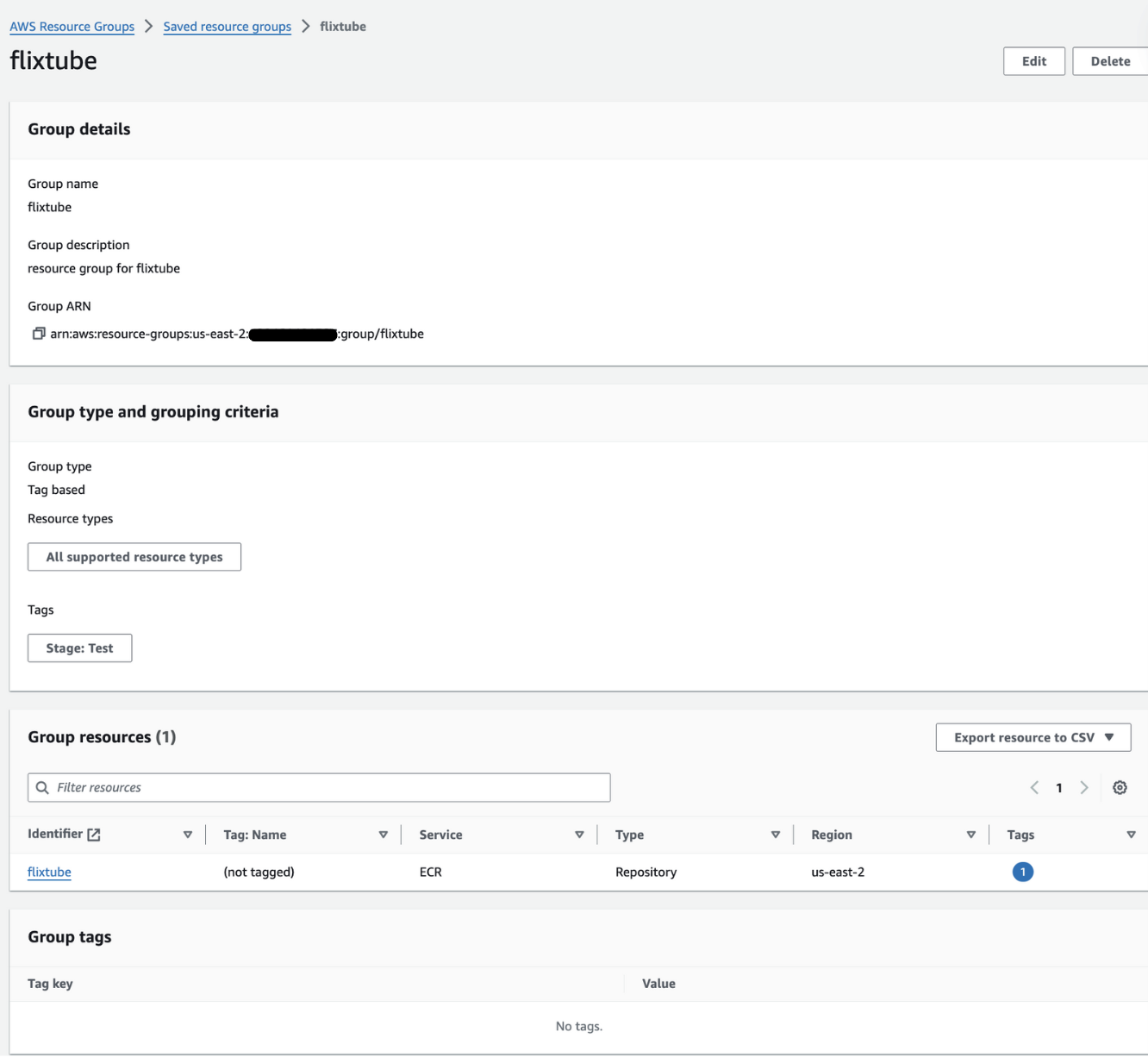Click the Repository type cell
This screenshot has height=1057, width=1148.
tap(646, 872)
